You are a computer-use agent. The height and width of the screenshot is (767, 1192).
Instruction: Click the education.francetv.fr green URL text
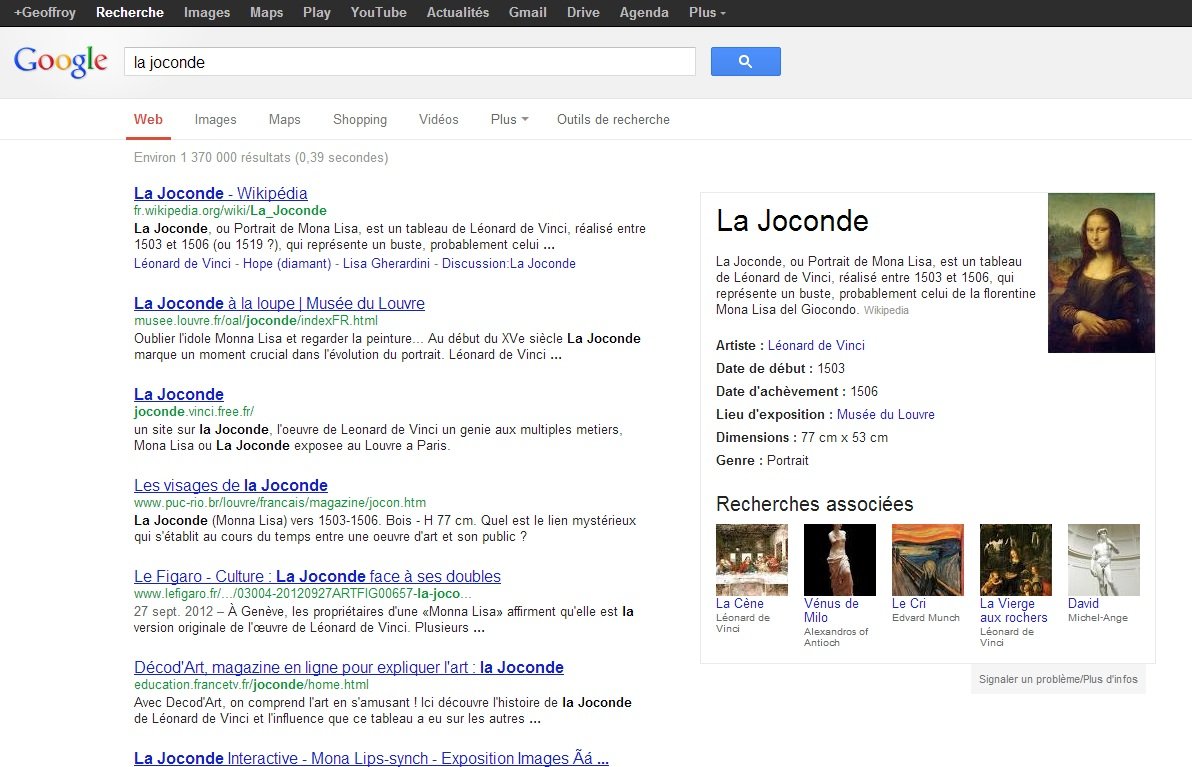click(251, 684)
